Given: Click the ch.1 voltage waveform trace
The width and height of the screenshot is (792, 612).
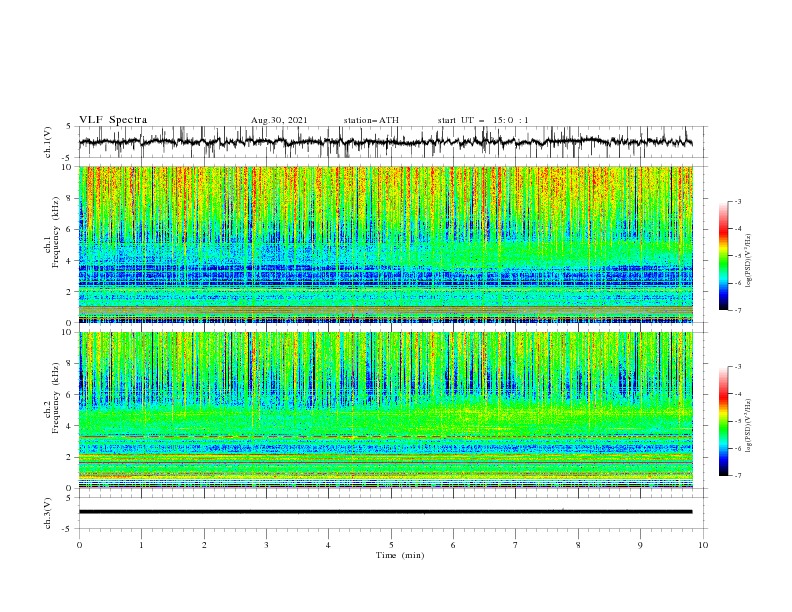Looking at the screenshot, I should (x=385, y=142).
